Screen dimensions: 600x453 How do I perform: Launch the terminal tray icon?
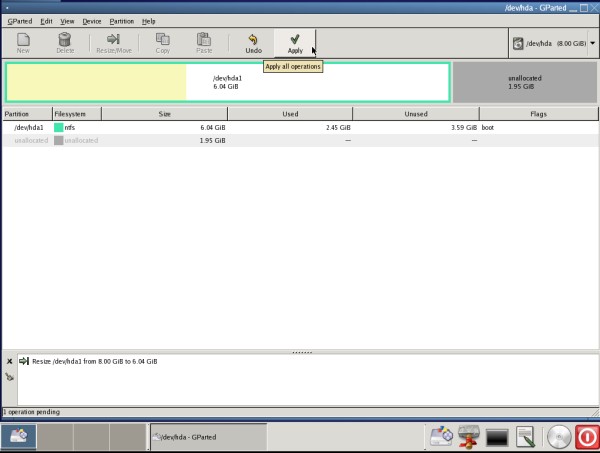pyautogui.click(x=497, y=438)
